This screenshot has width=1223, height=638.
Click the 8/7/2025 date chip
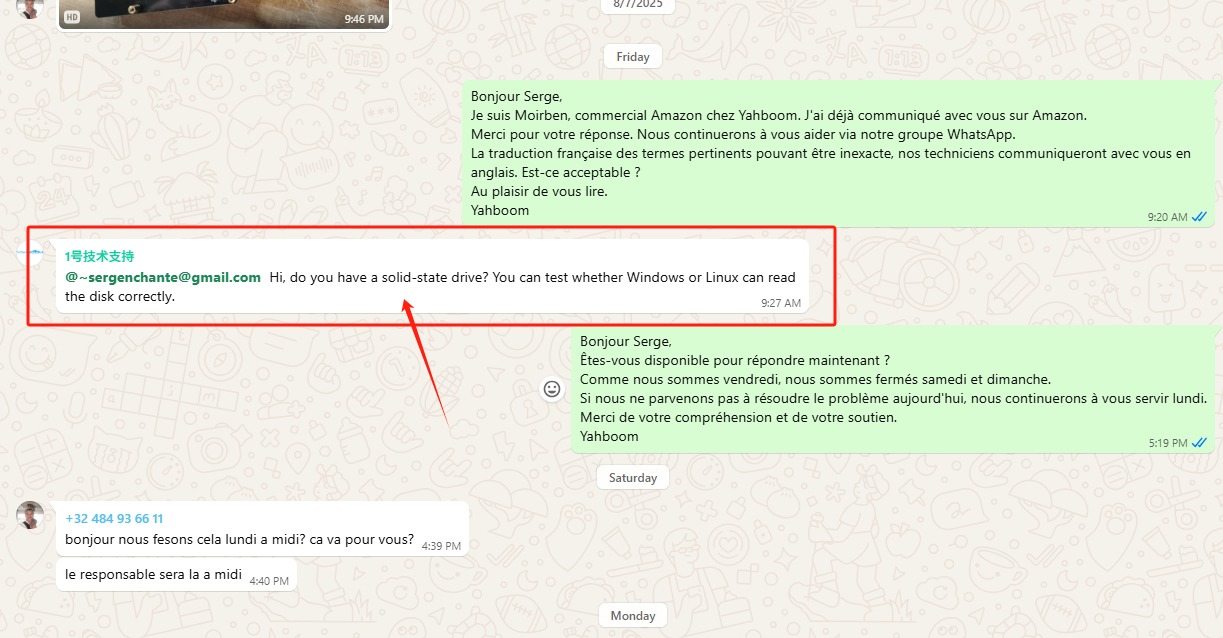pos(638,5)
